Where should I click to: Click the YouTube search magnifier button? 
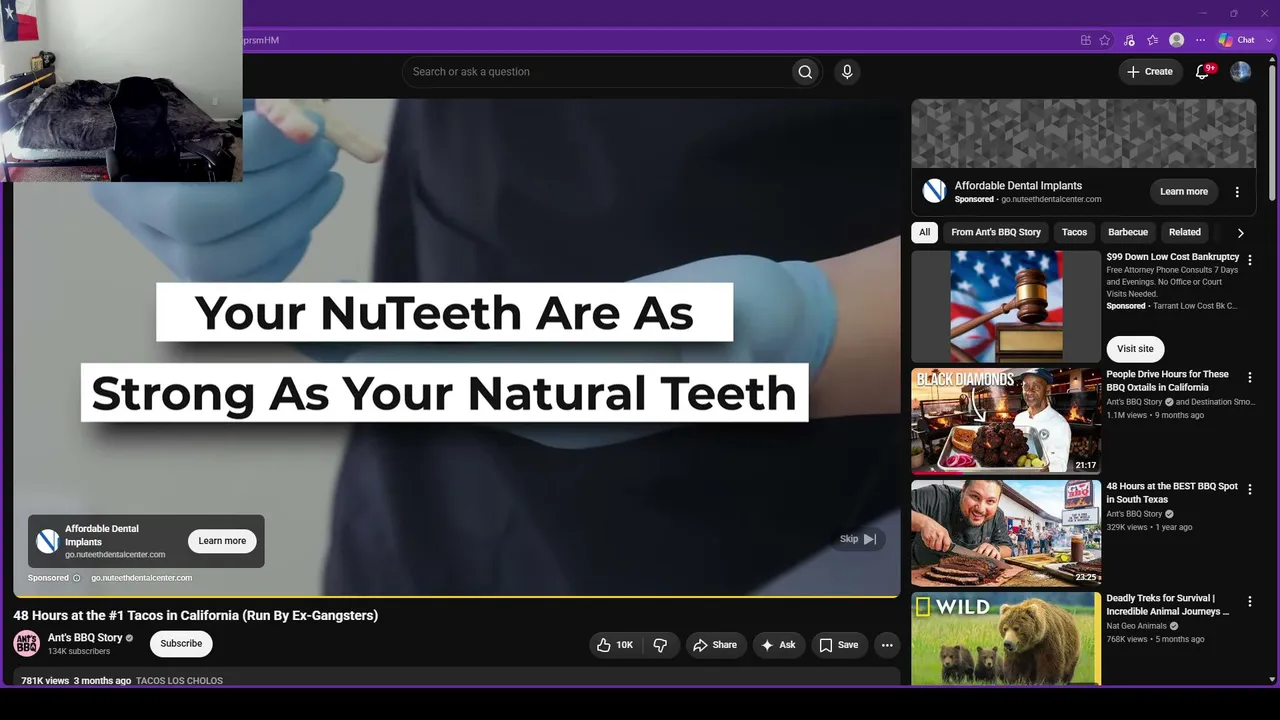click(805, 72)
